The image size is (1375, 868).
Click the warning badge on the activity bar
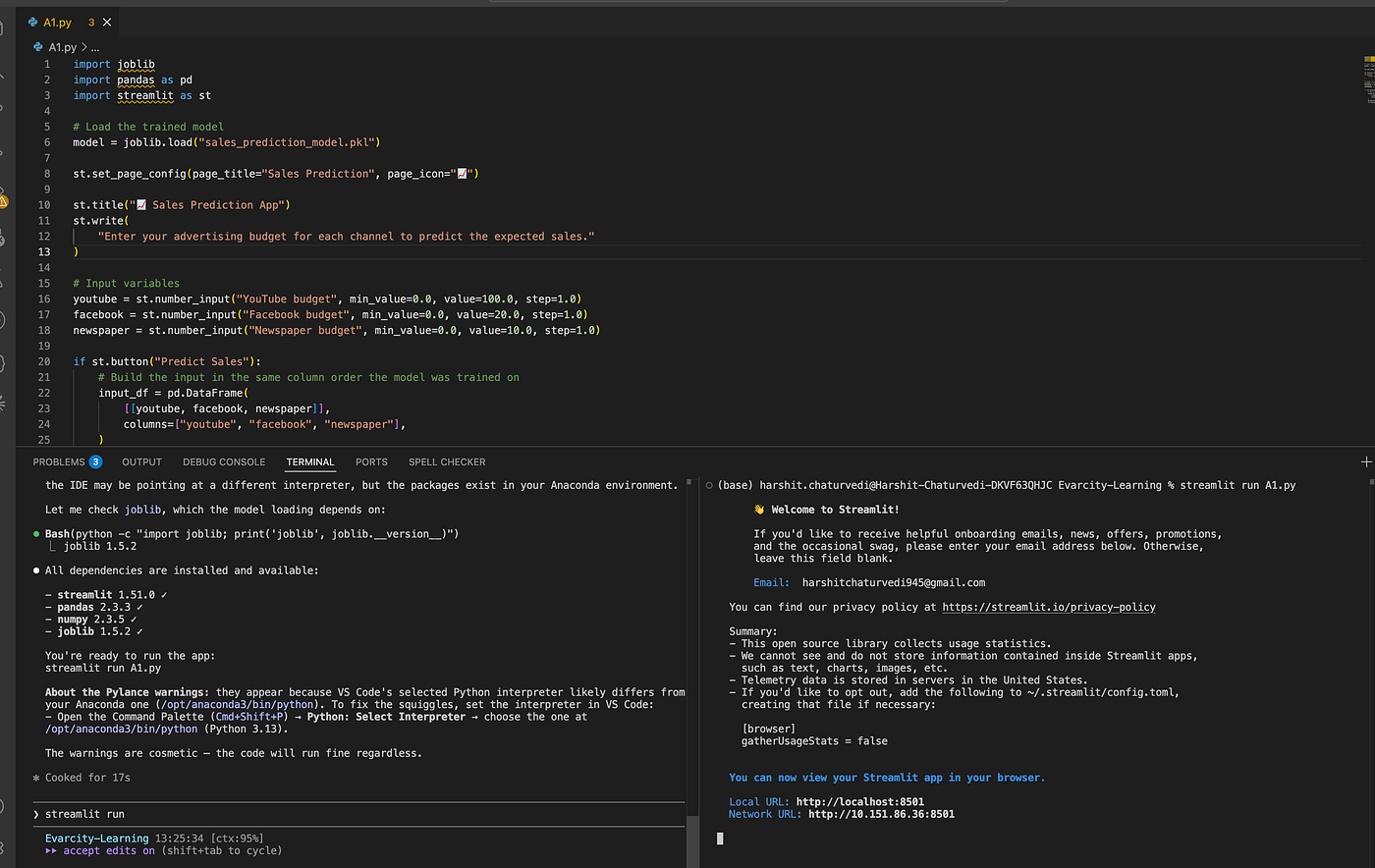(x=4, y=201)
